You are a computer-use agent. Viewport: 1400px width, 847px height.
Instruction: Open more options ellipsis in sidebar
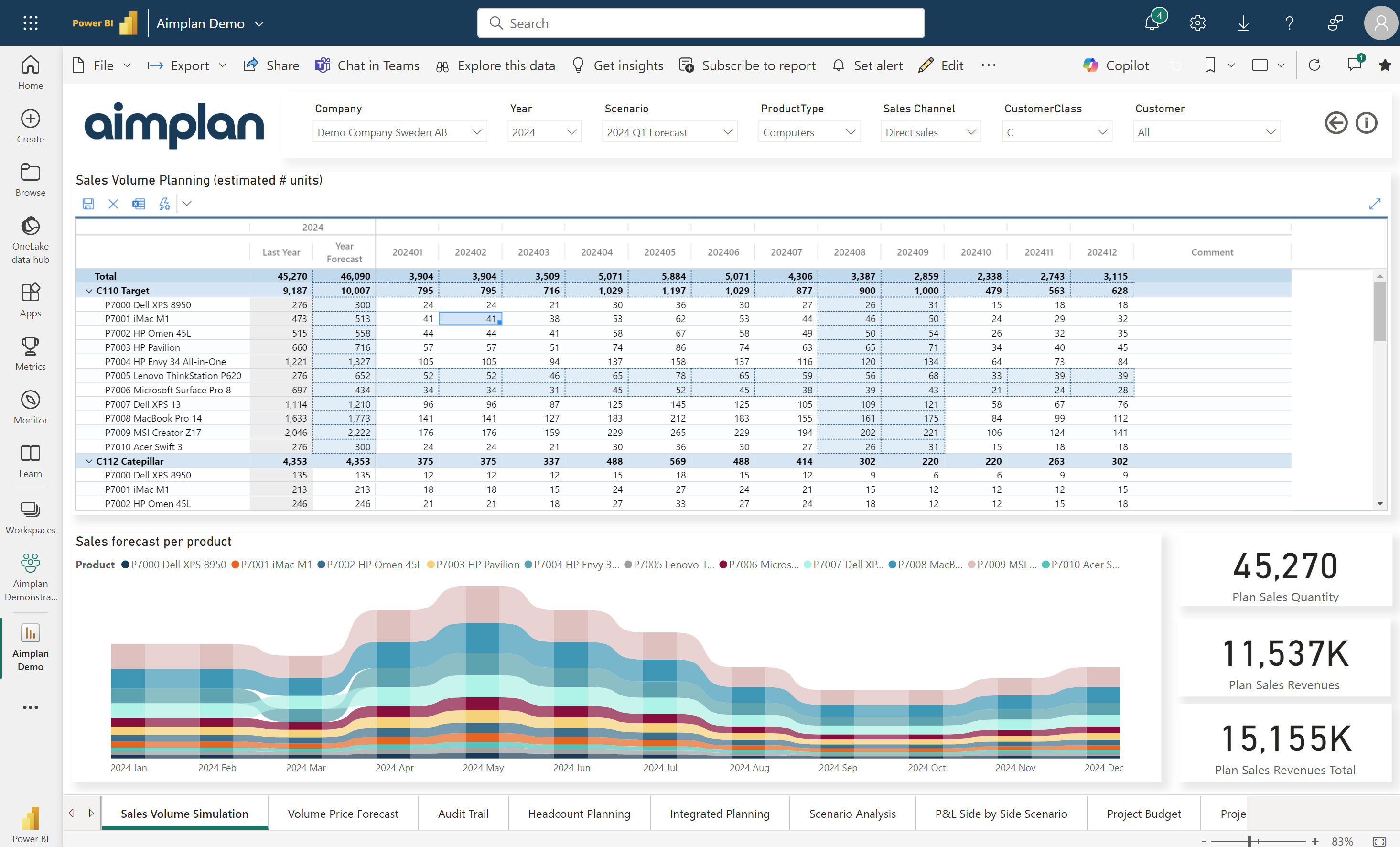click(31, 707)
